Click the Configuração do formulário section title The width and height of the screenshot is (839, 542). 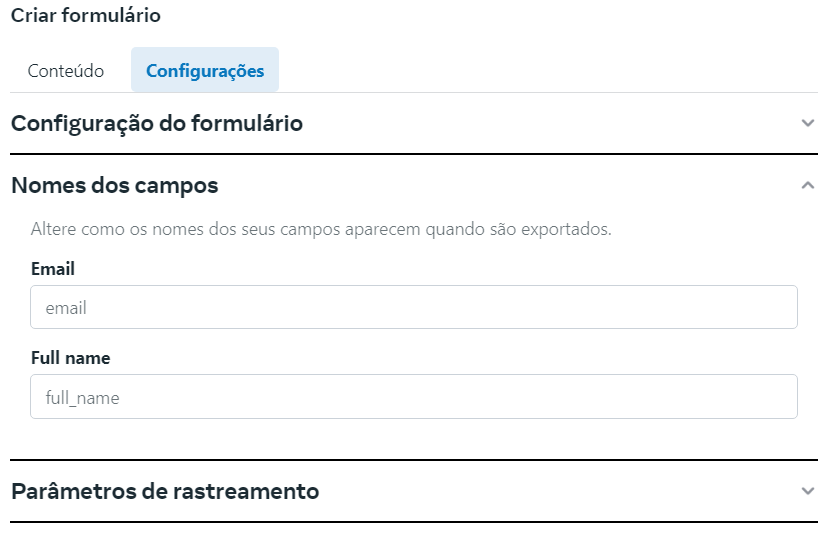157,124
